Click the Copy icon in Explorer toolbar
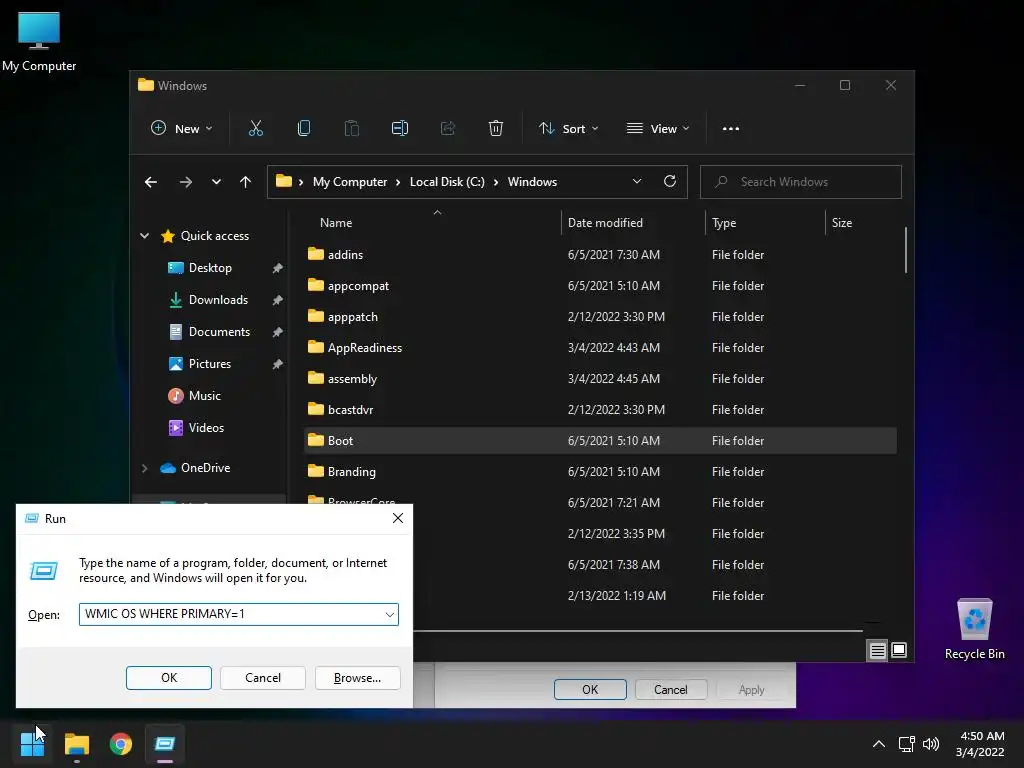 point(304,129)
